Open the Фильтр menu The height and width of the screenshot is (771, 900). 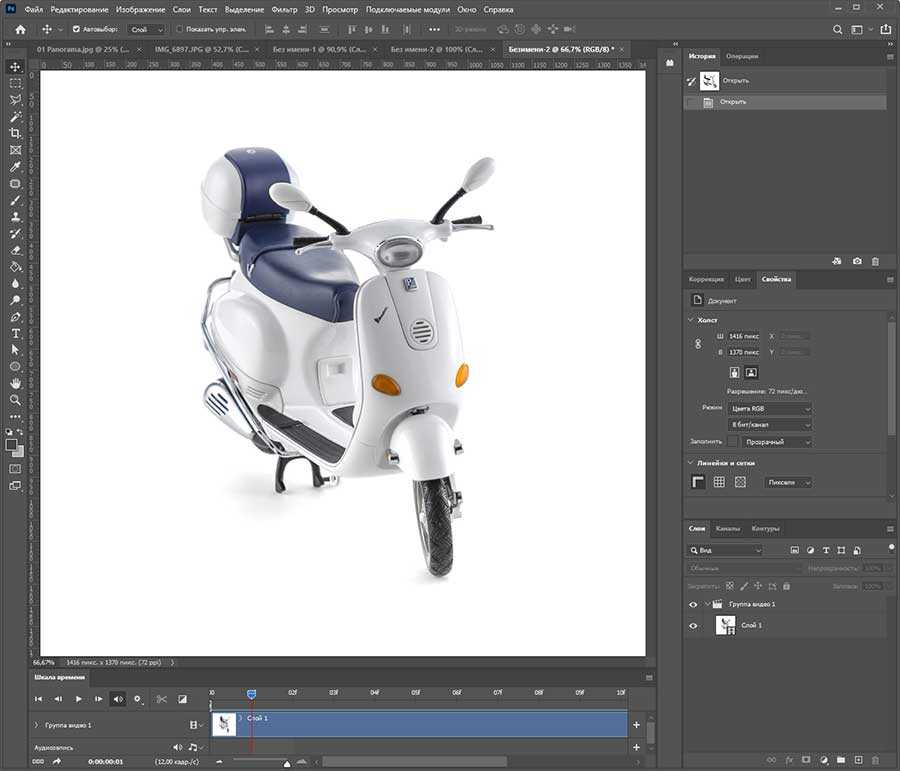point(284,9)
